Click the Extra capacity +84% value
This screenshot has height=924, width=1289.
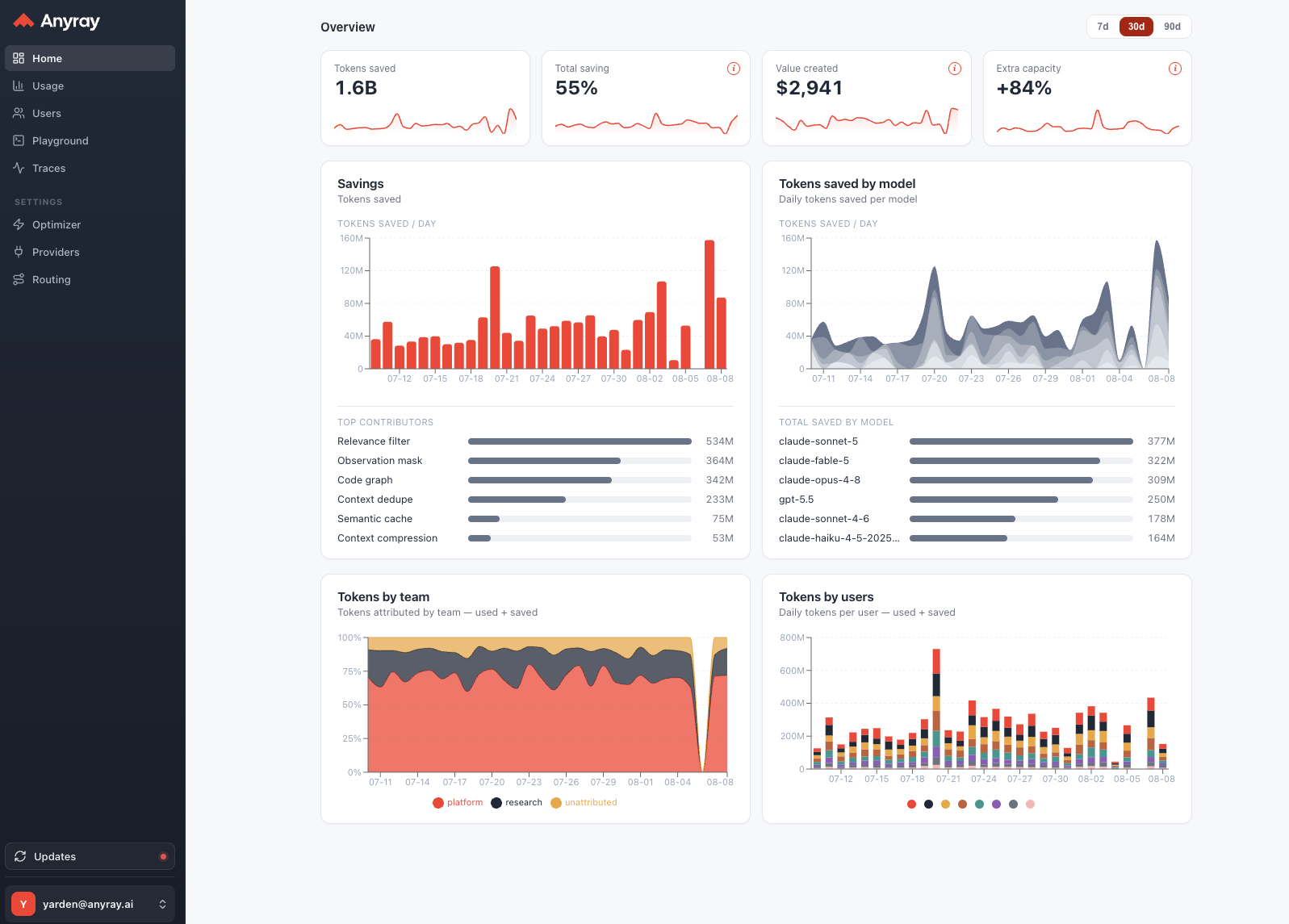[1023, 88]
